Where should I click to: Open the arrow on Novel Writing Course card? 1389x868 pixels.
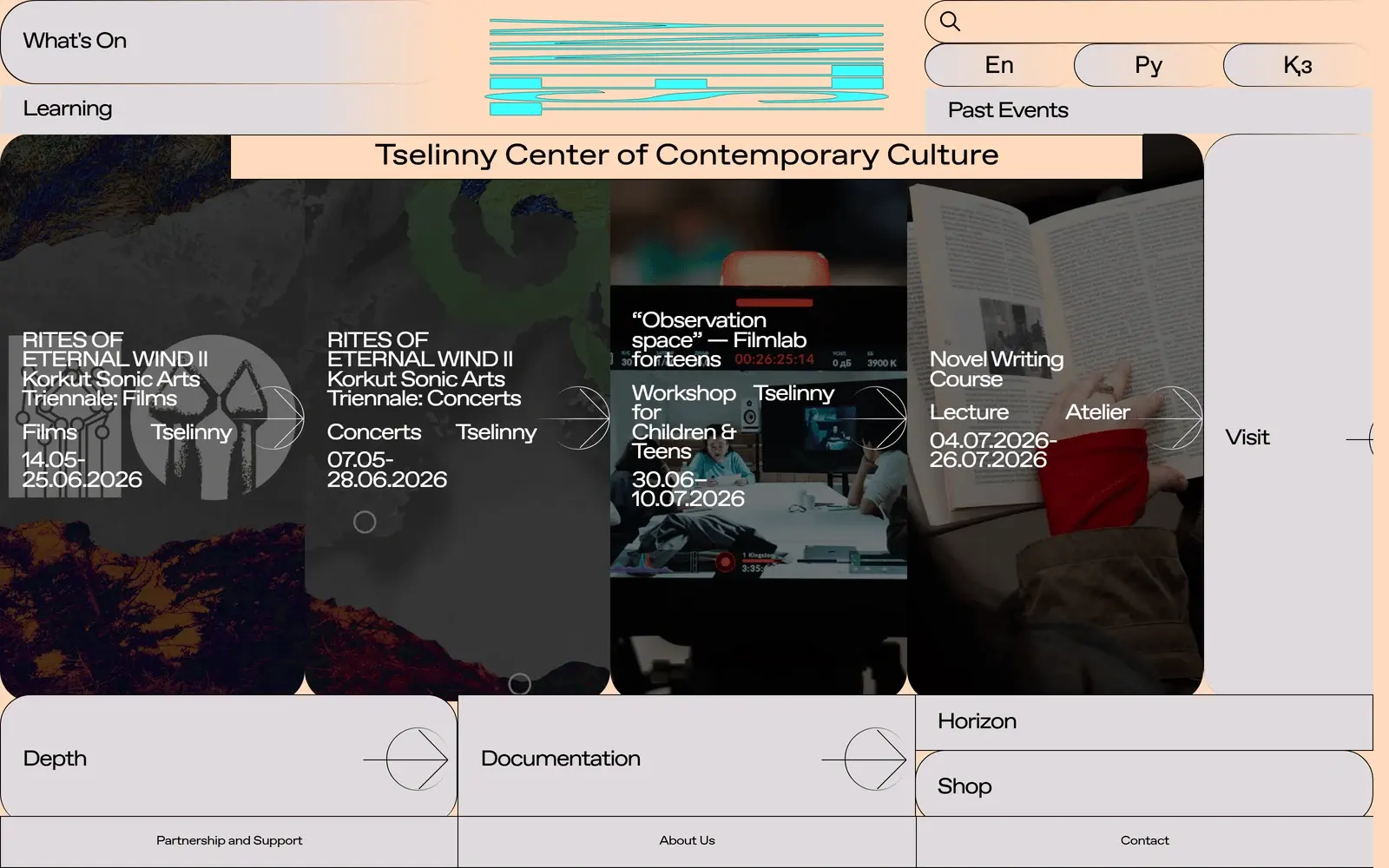click(x=1170, y=418)
